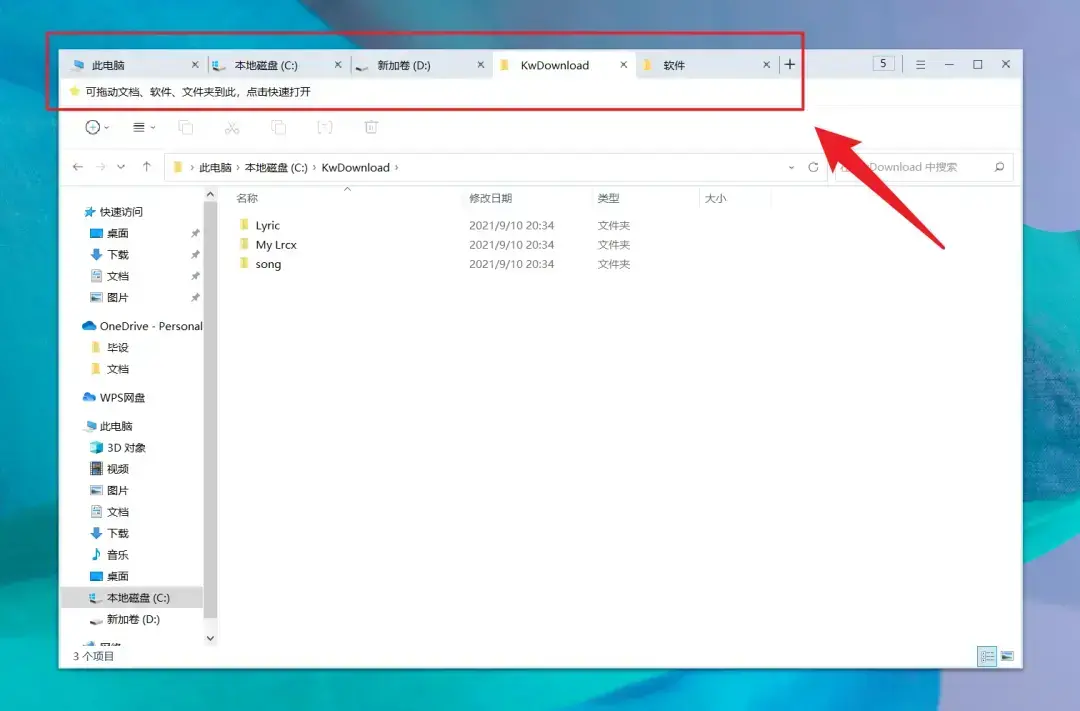Click the Cut scissors icon
1080x711 pixels.
click(232, 127)
